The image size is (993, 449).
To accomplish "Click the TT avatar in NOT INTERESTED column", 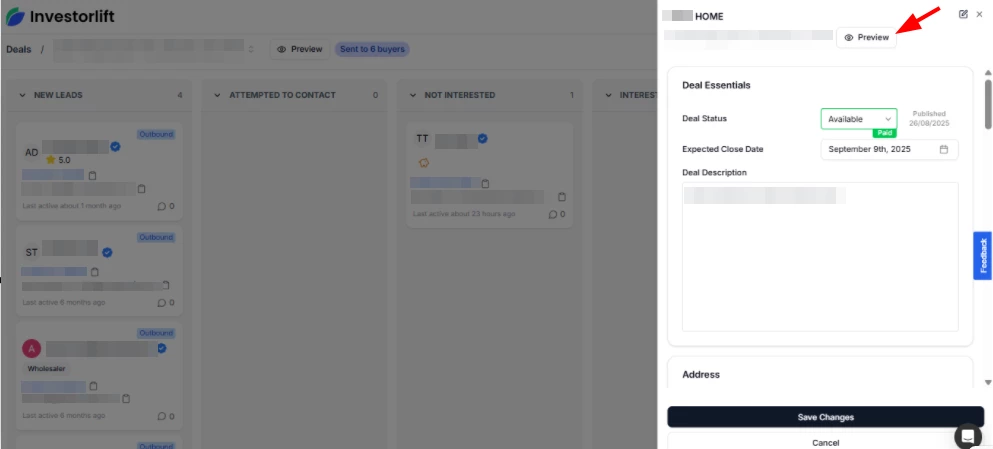I will (x=422, y=138).
